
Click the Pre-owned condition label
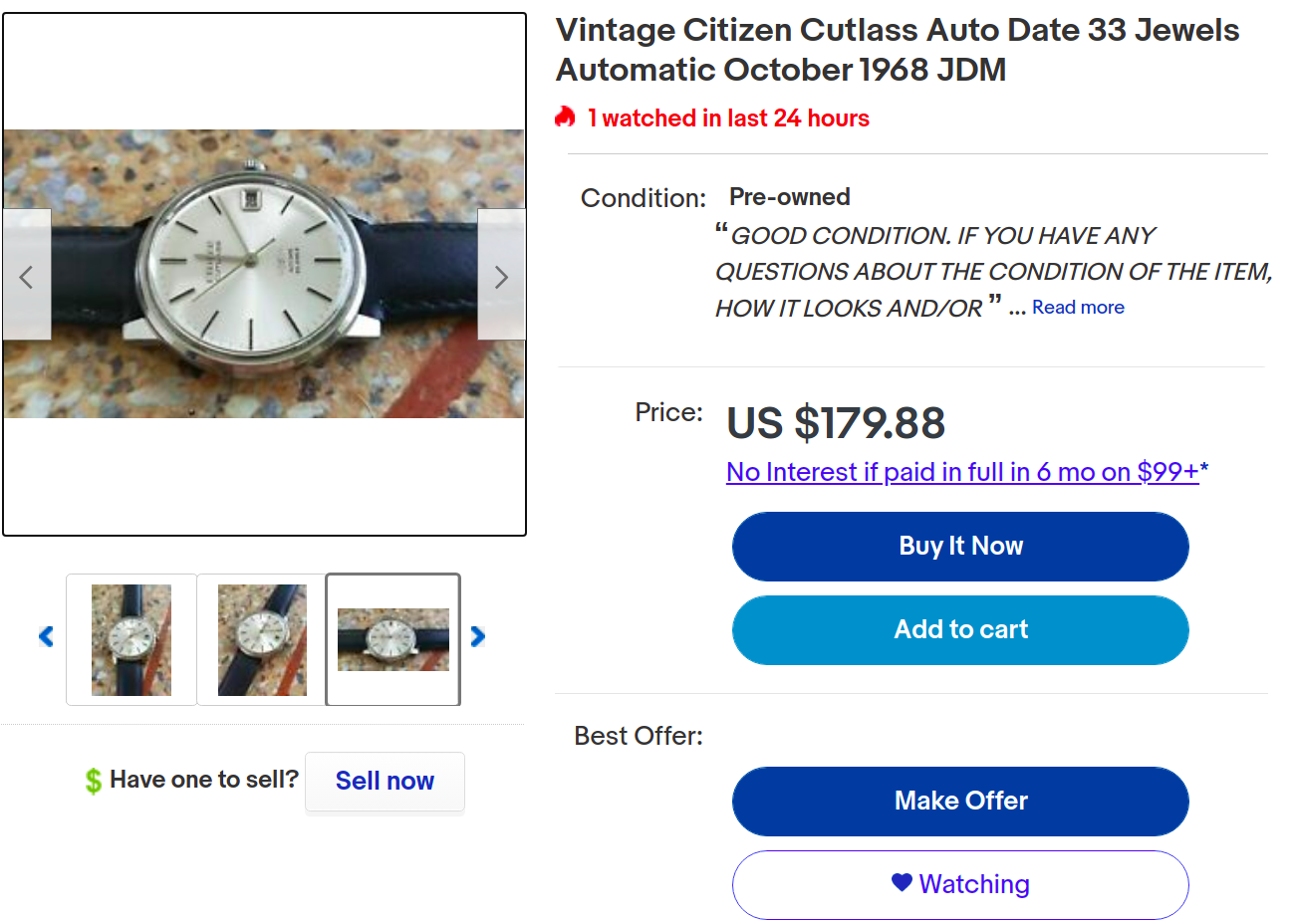coord(790,197)
